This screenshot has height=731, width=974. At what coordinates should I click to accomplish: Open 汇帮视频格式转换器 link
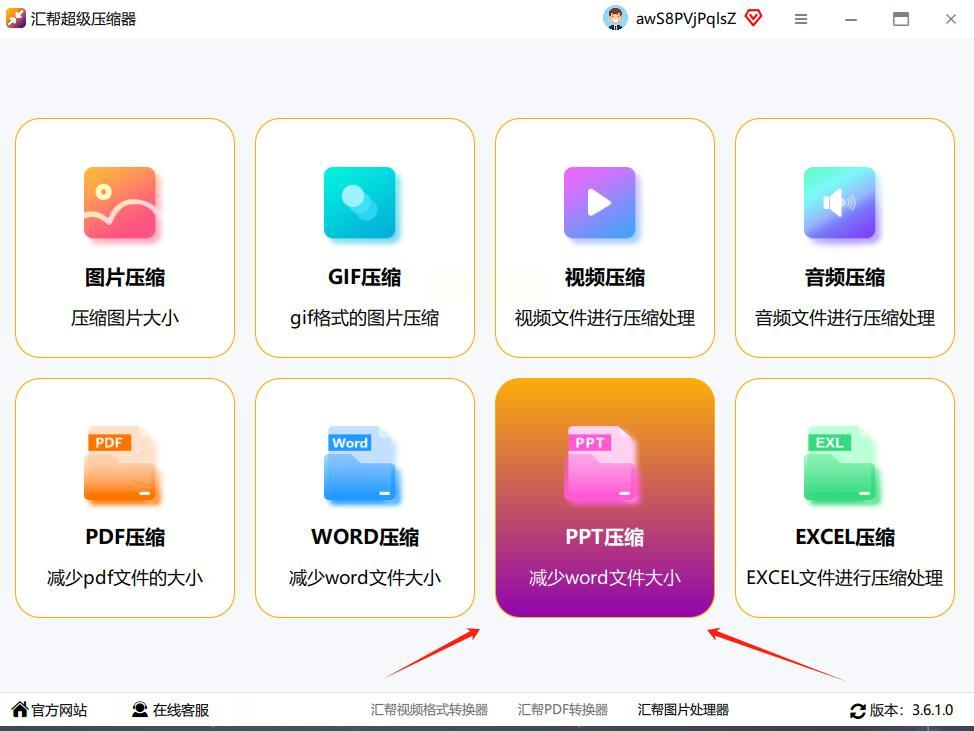point(429,709)
